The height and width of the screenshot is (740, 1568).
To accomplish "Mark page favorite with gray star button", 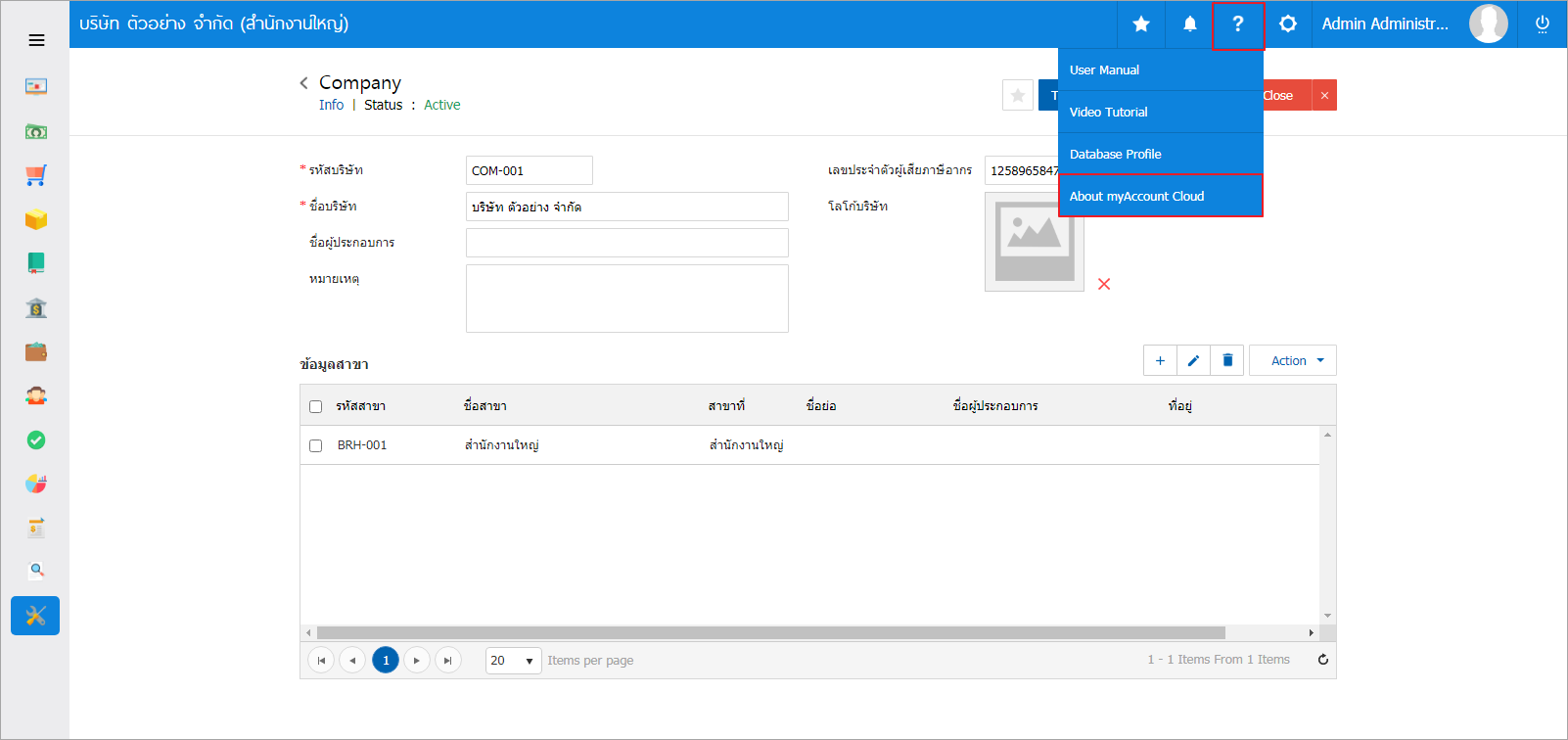I will point(1018,95).
